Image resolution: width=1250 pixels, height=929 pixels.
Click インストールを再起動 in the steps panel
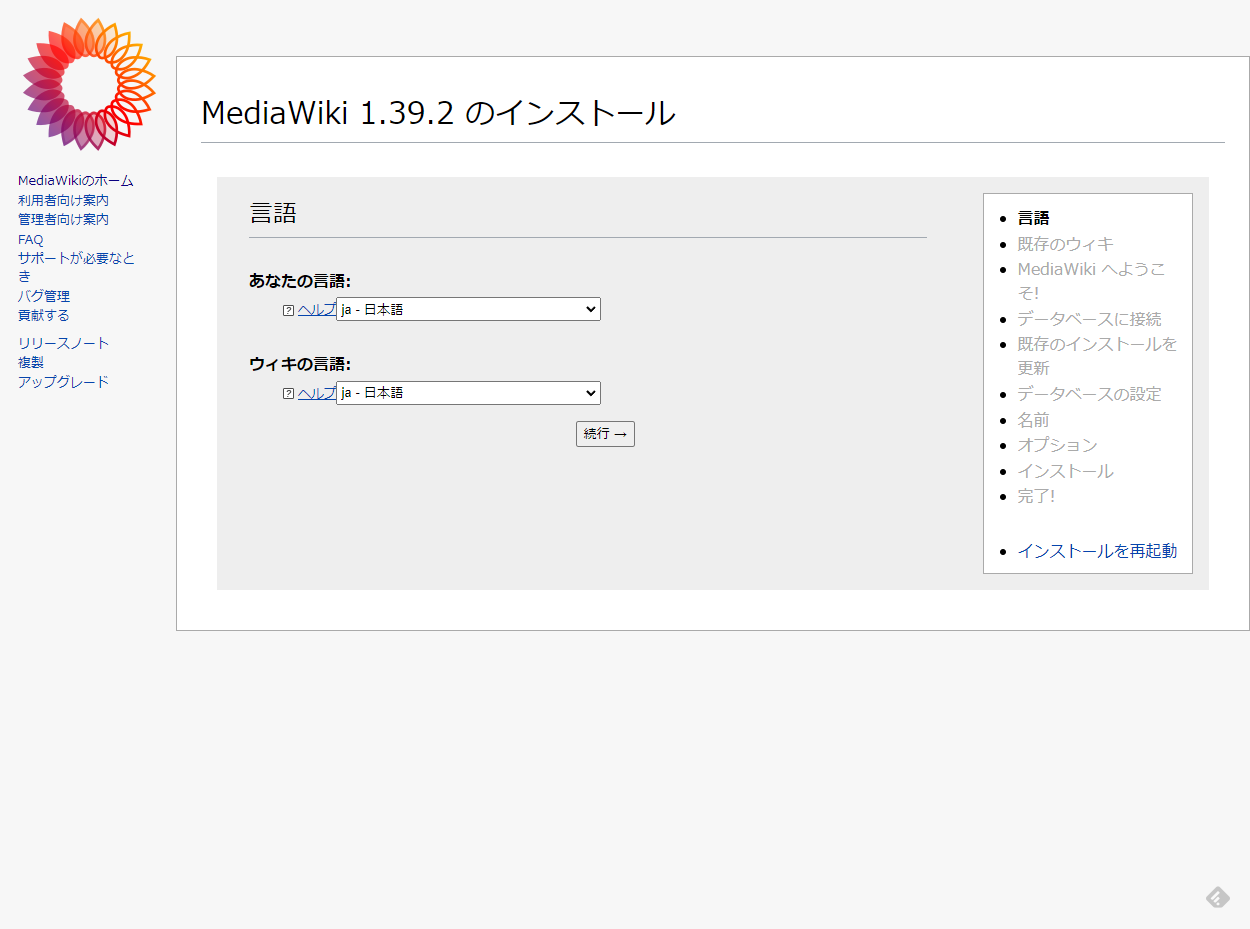pyautogui.click(x=1096, y=550)
